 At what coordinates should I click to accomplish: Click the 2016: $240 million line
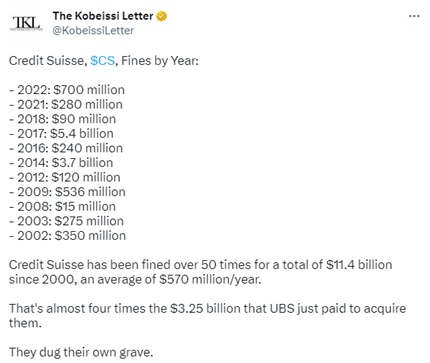click(66, 148)
